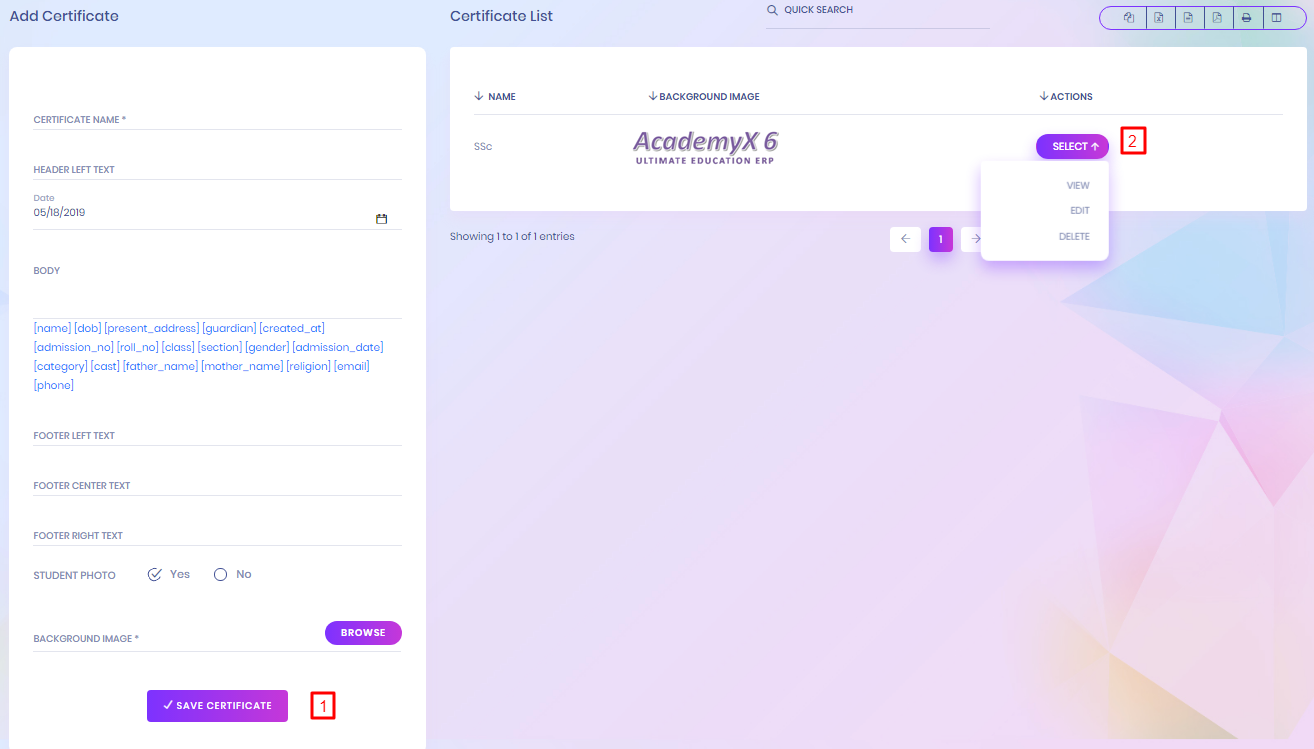Open the date picker calendar icon

[x=381, y=218]
